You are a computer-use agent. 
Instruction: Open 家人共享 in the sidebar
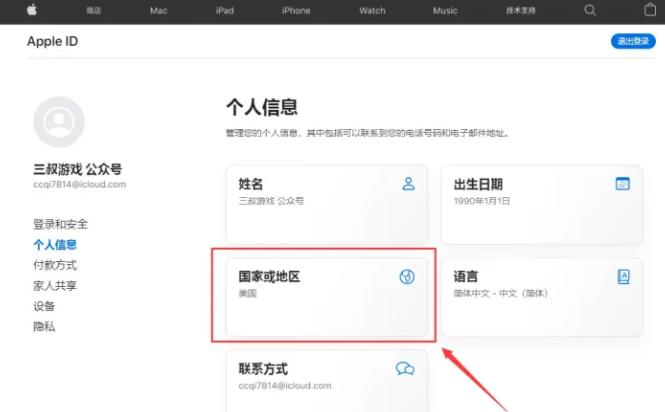point(55,285)
